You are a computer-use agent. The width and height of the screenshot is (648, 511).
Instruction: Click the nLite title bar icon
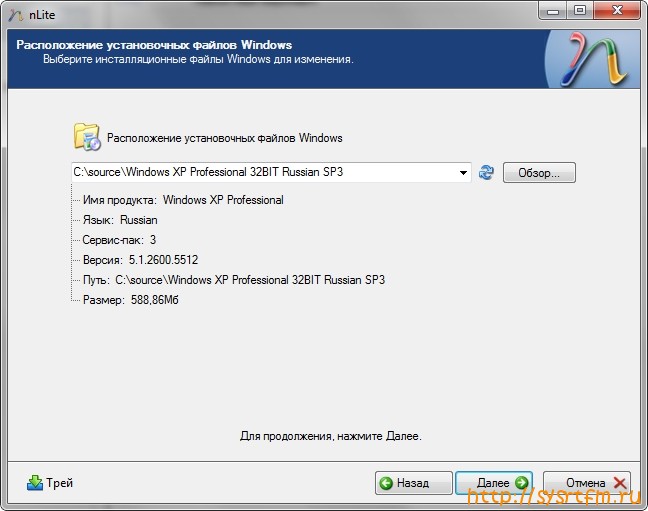(16, 15)
